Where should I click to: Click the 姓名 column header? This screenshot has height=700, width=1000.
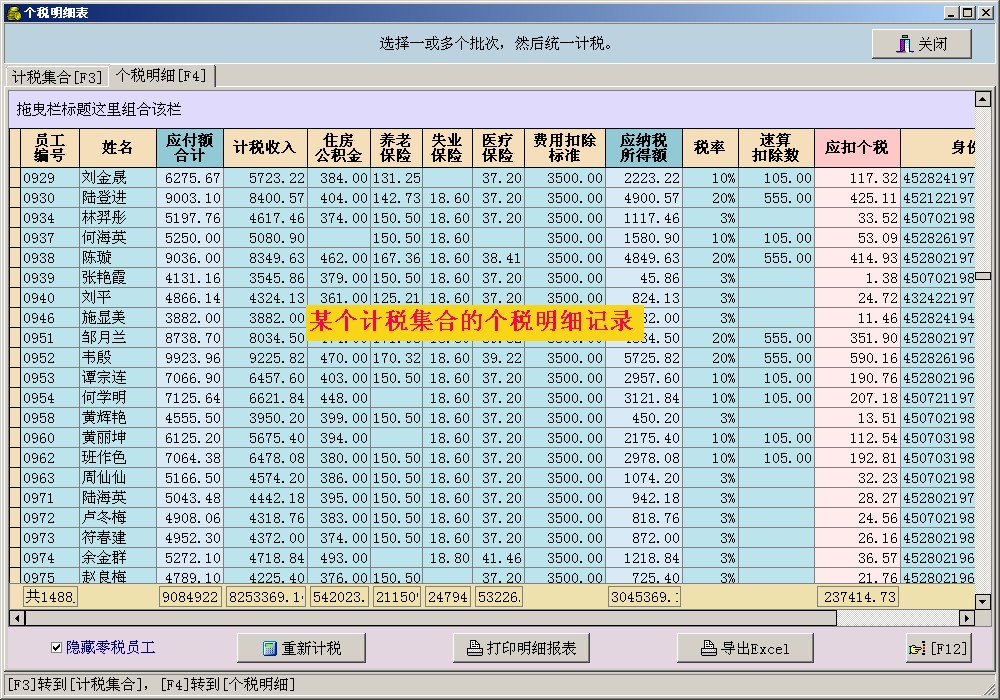tap(118, 148)
